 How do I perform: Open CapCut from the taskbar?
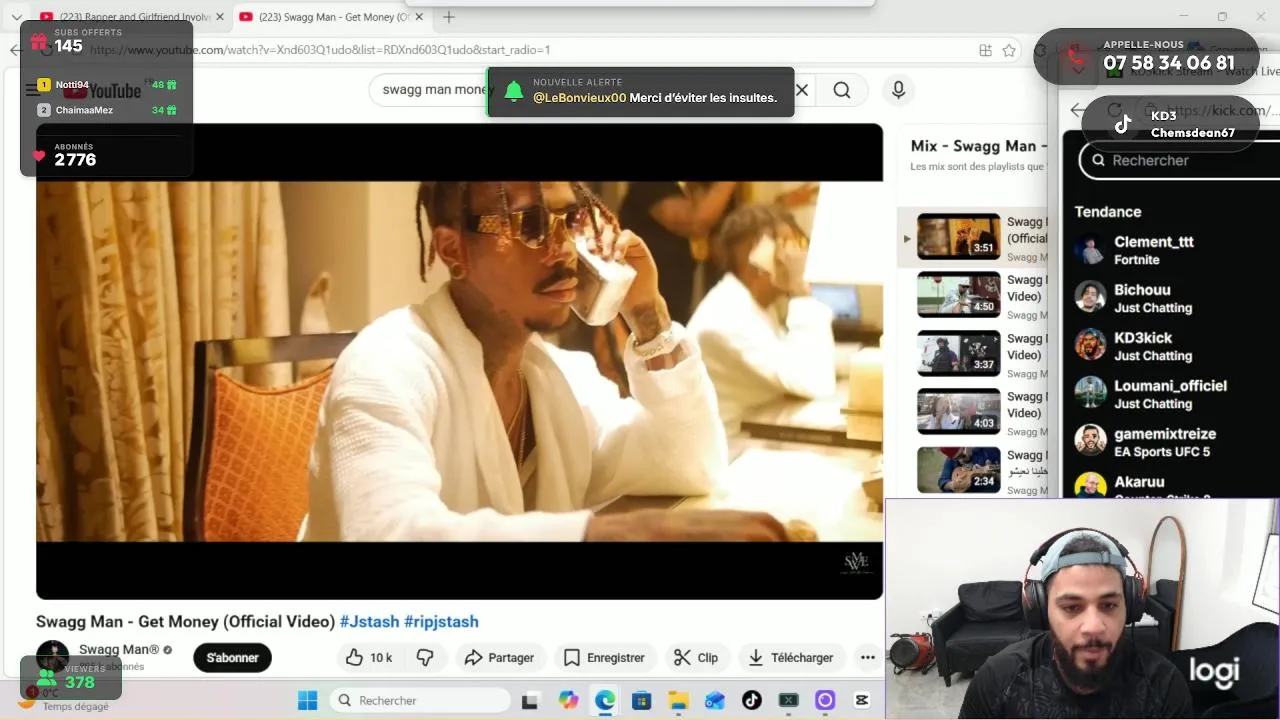[x=862, y=700]
